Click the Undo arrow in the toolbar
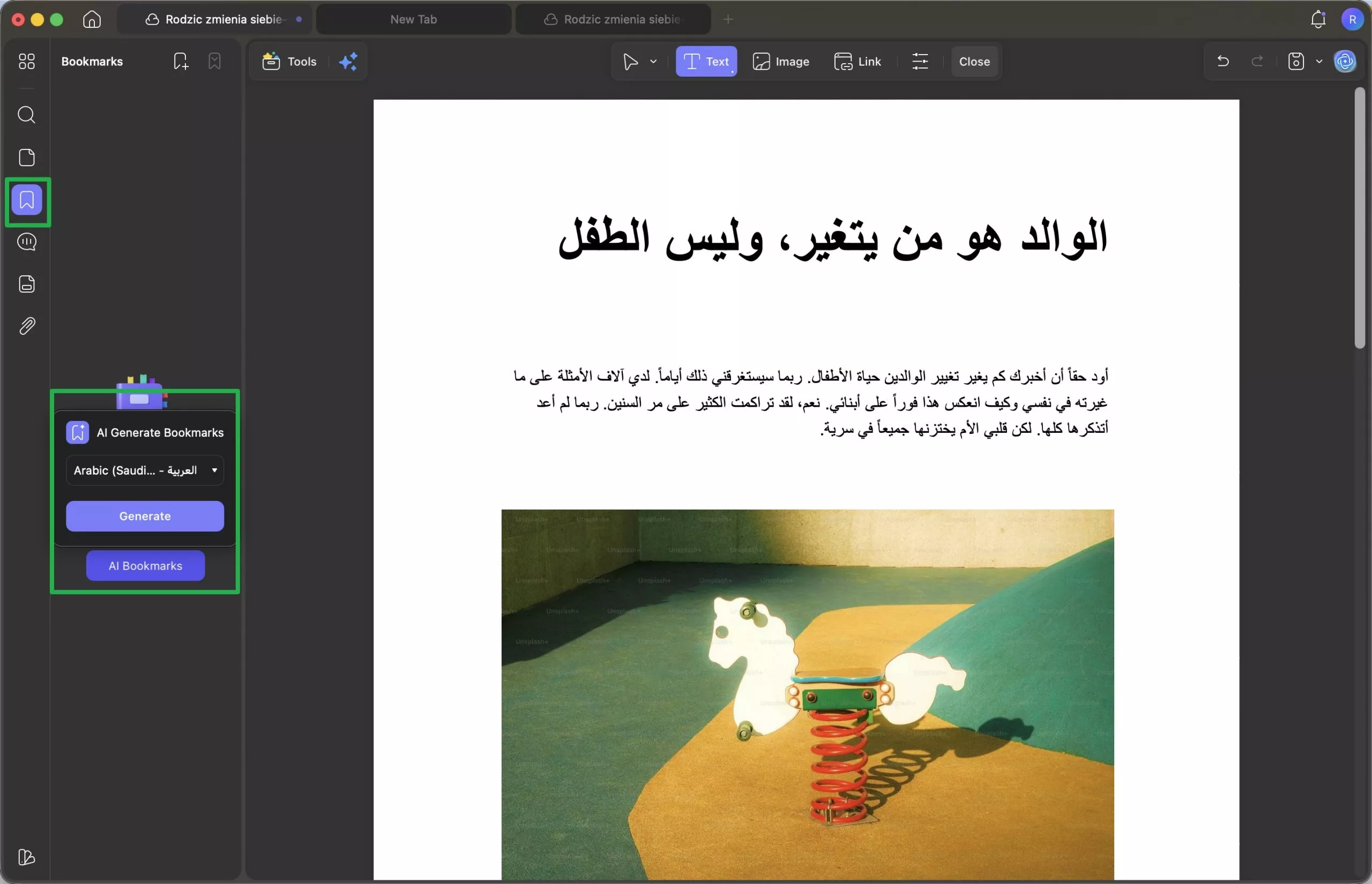This screenshot has width=1372, height=884. click(1222, 62)
